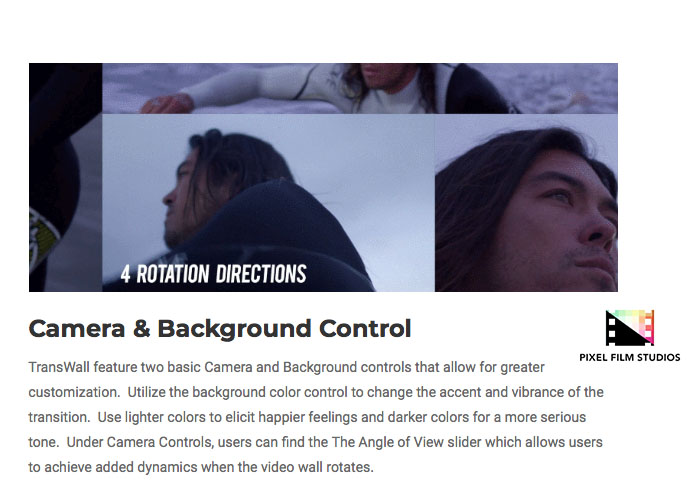Screen dimensions: 691x492
Task: Click the PIXEL FILM STUDIOS text label
Action: (x=630, y=358)
